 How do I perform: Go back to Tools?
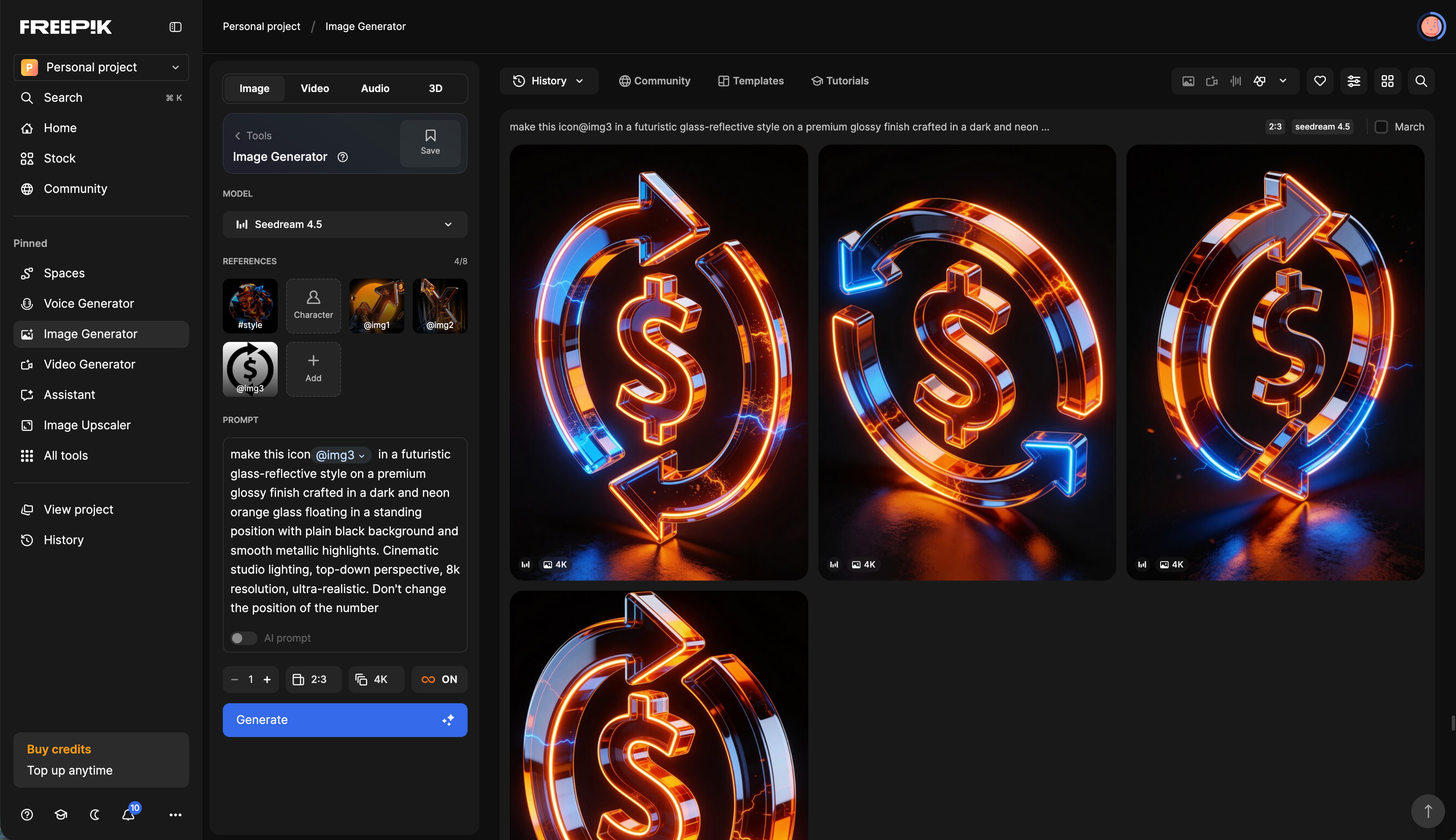point(252,135)
